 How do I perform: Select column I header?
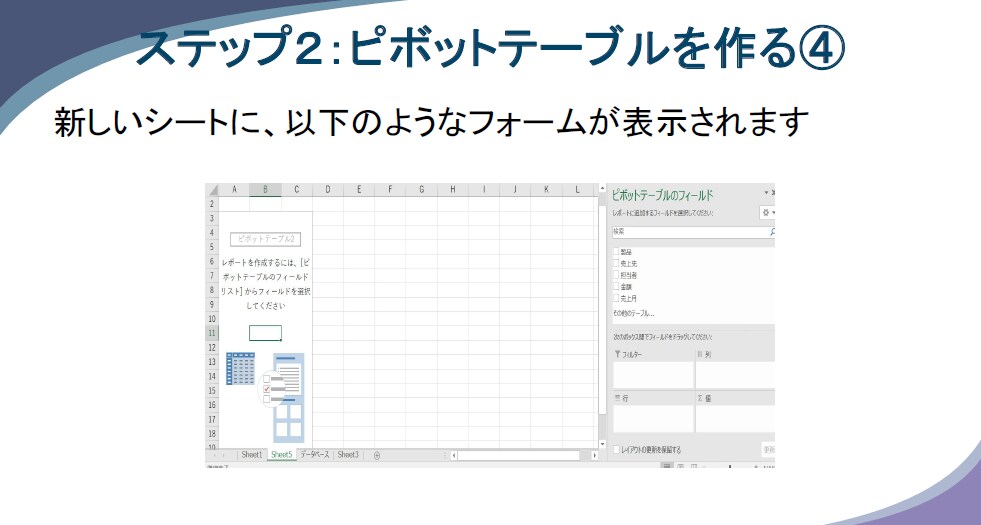[484, 190]
